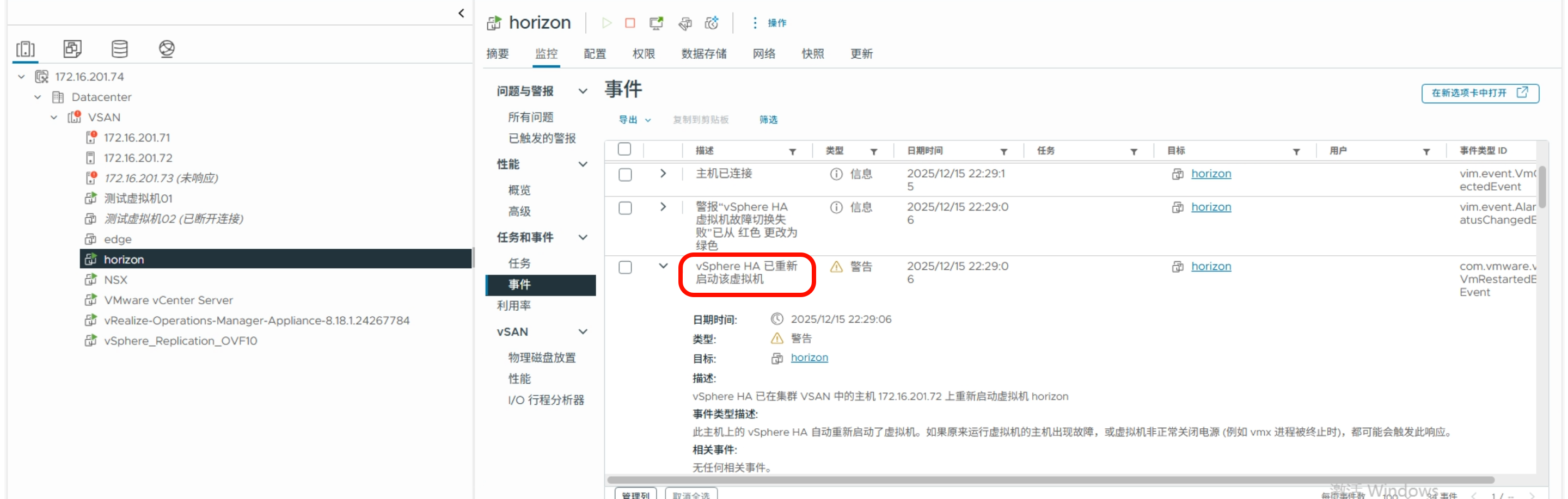Select disconnected VM 测试虚拟机02
Screen dimensions: 1568x499
[x=173, y=218]
